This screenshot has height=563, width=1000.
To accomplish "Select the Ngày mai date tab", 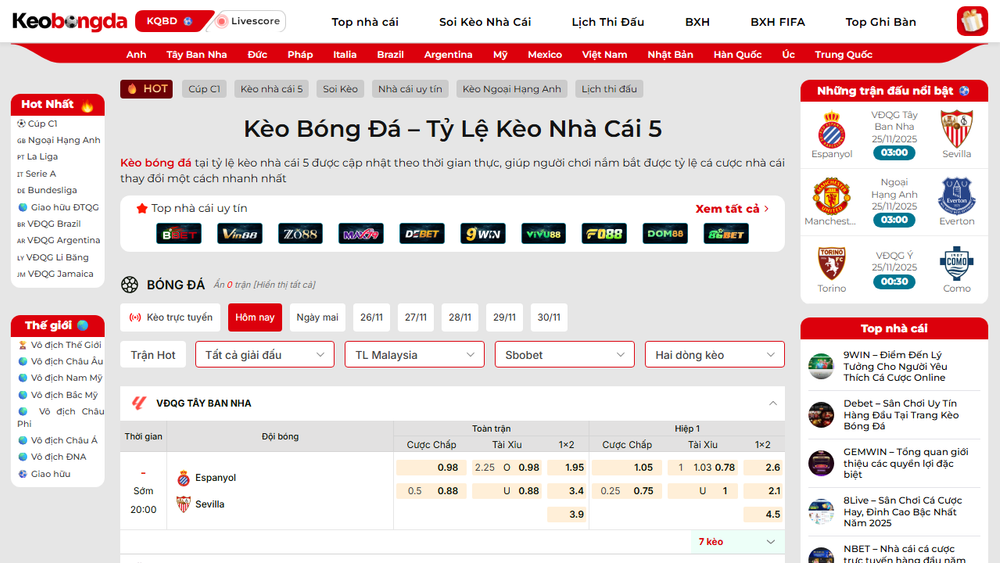I will point(318,317).
